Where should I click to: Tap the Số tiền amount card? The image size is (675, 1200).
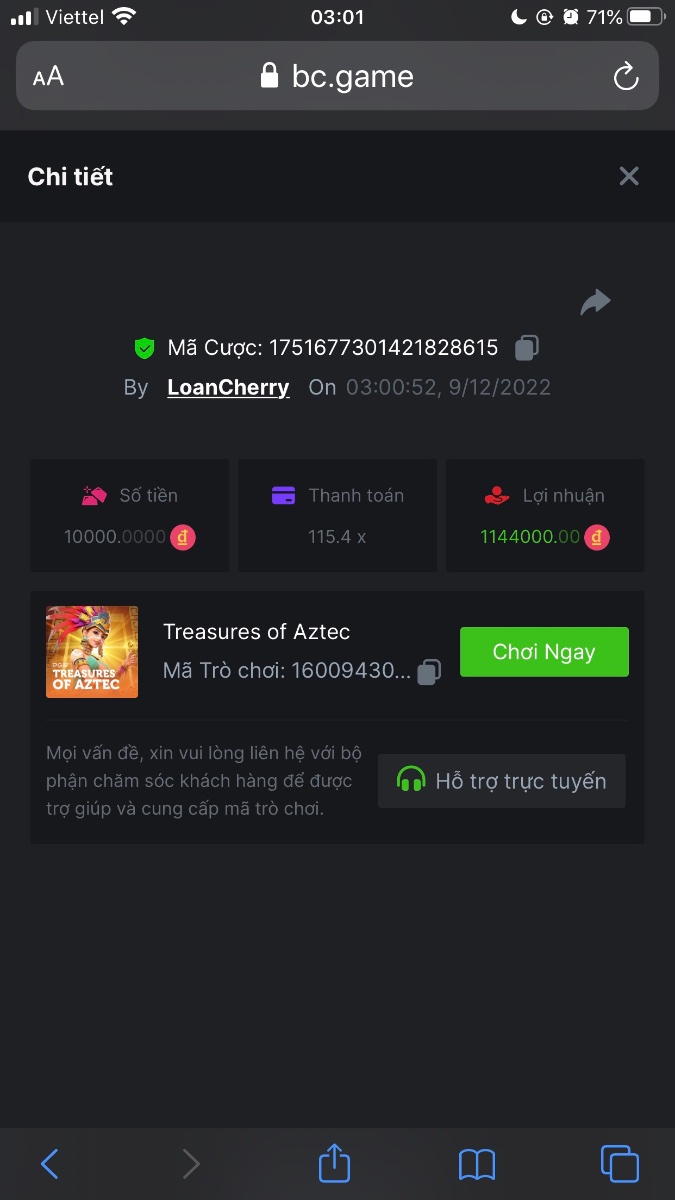[130, 516]
